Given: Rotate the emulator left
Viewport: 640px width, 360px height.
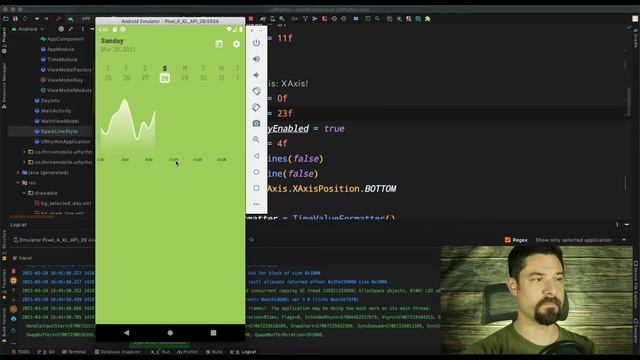Looking at the screenshot, I should (x=256, y=91).
